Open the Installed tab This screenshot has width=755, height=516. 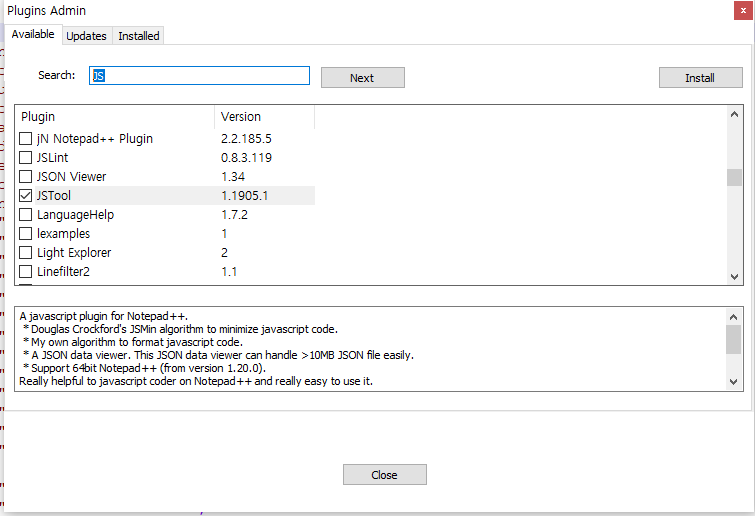pyautogui.click(x=139, y=36)
